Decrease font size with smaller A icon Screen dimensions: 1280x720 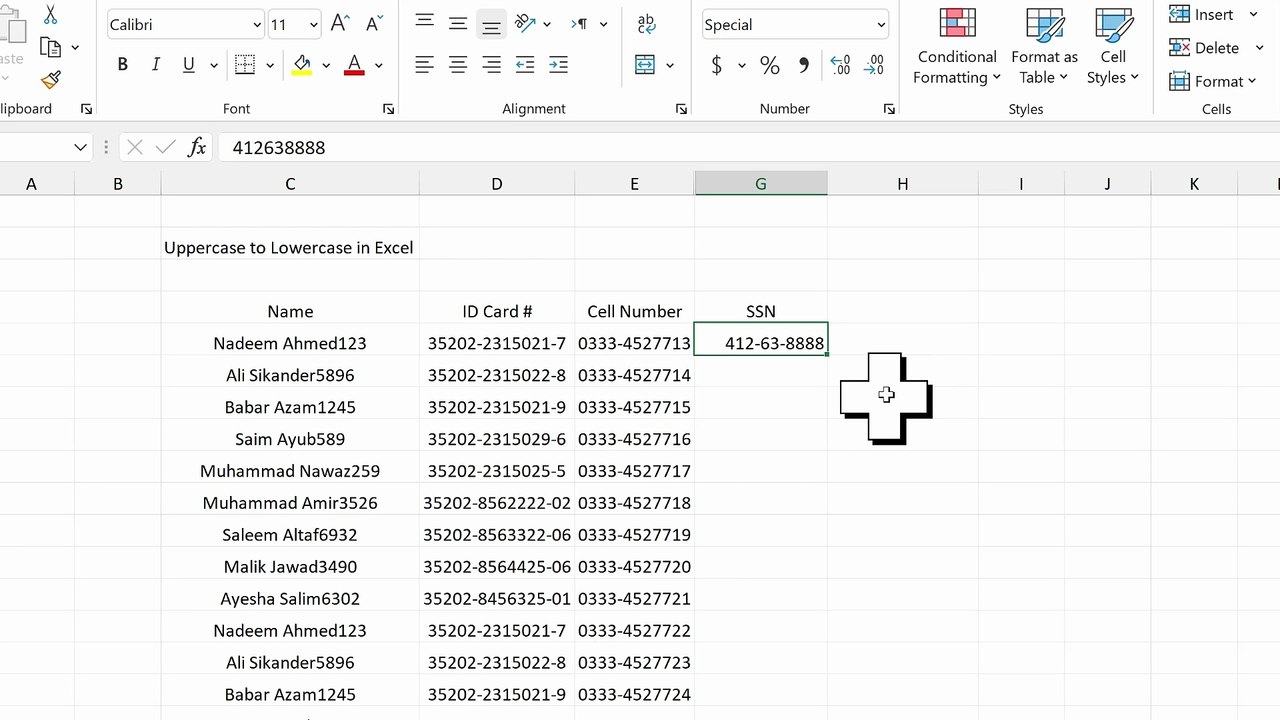[374, 24]
